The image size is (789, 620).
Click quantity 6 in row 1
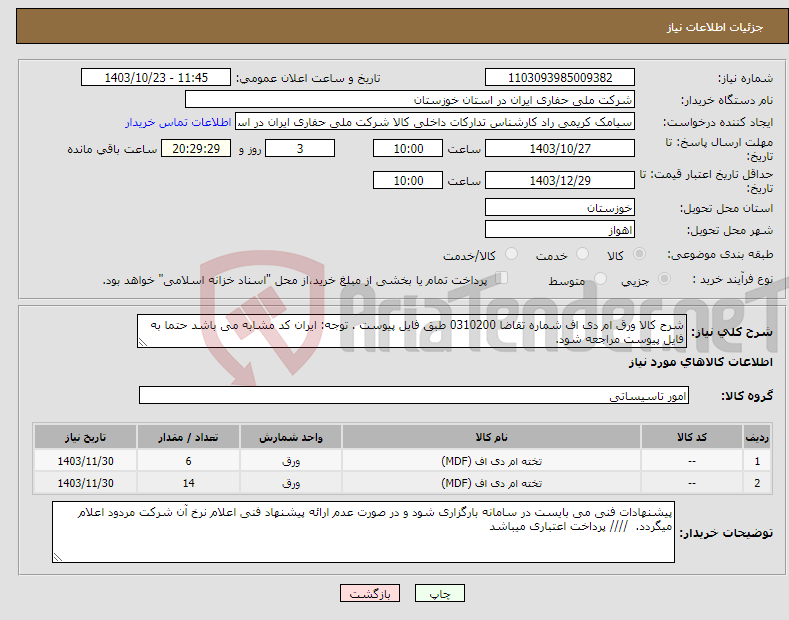188,461
